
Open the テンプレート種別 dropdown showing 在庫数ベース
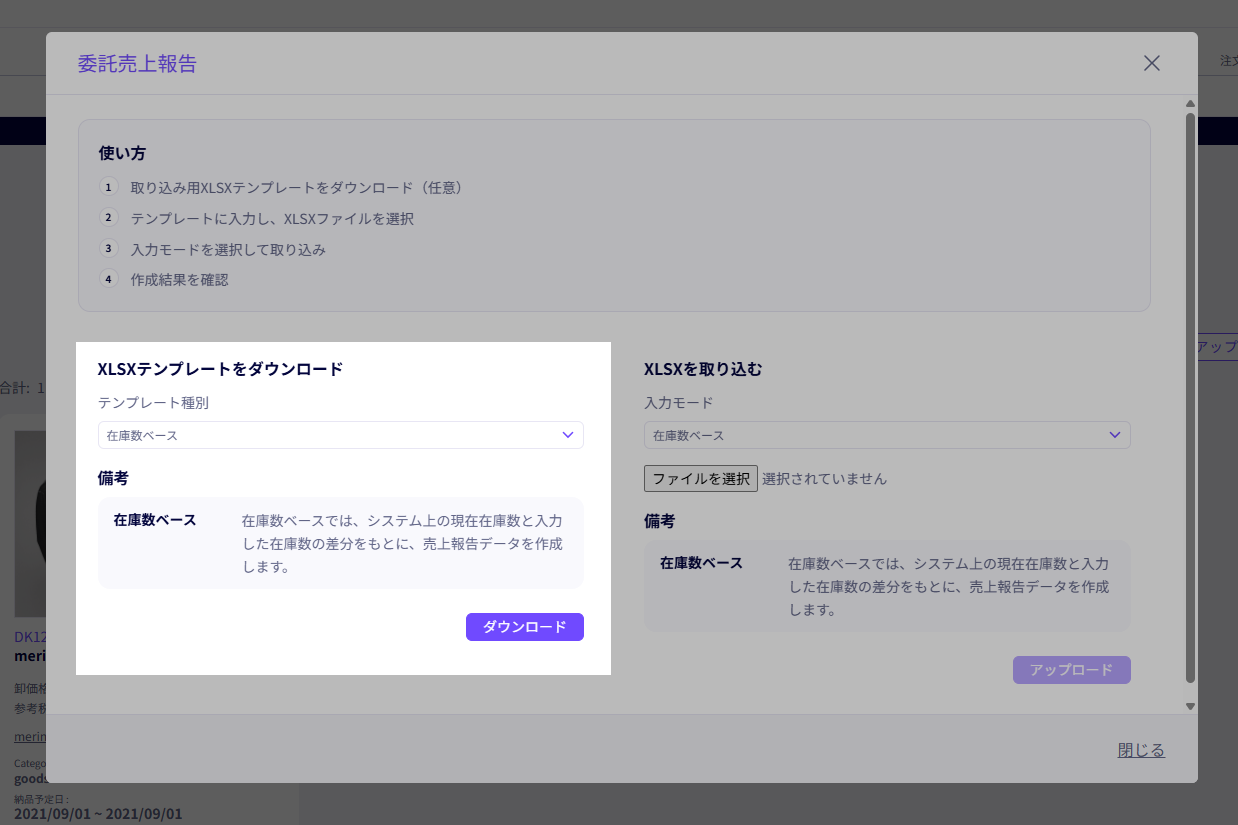point(340,435)
